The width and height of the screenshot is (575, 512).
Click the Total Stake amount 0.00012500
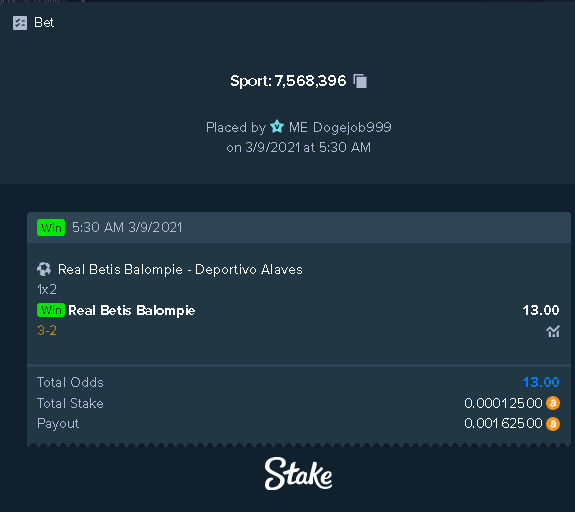coord(503,403)
